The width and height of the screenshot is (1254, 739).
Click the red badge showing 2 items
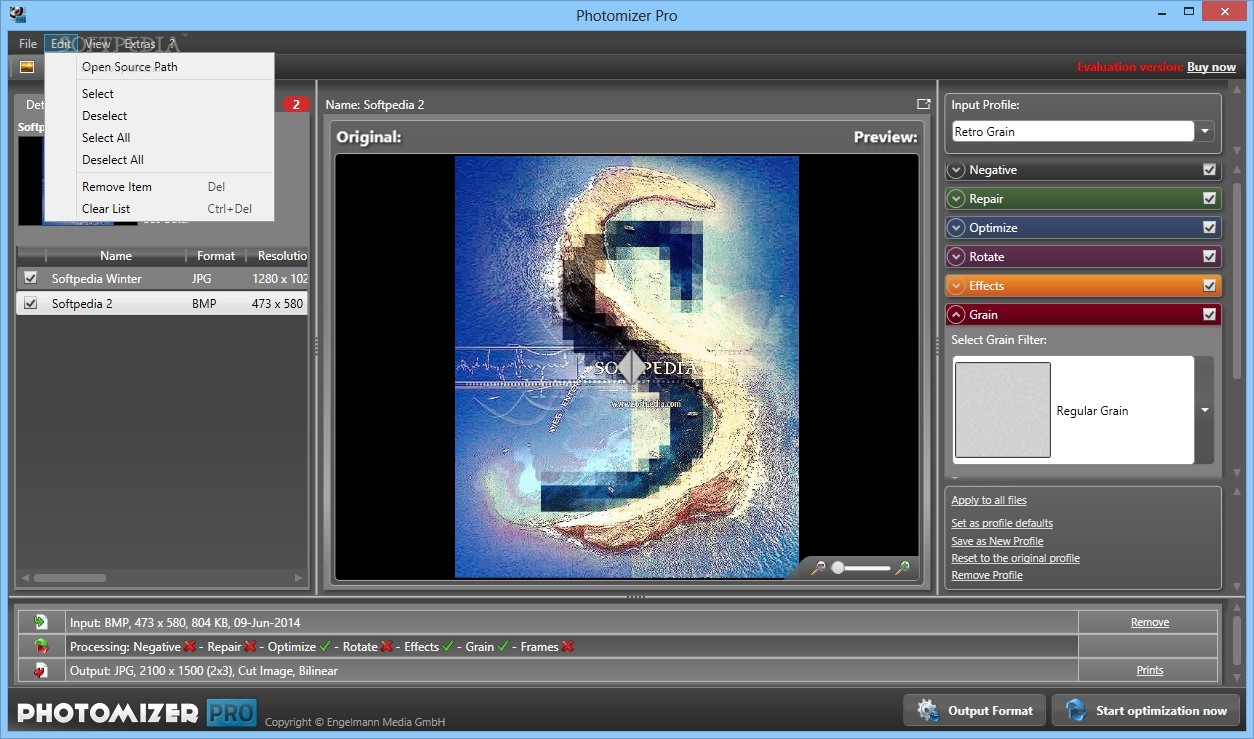click(x=296, y=104)
